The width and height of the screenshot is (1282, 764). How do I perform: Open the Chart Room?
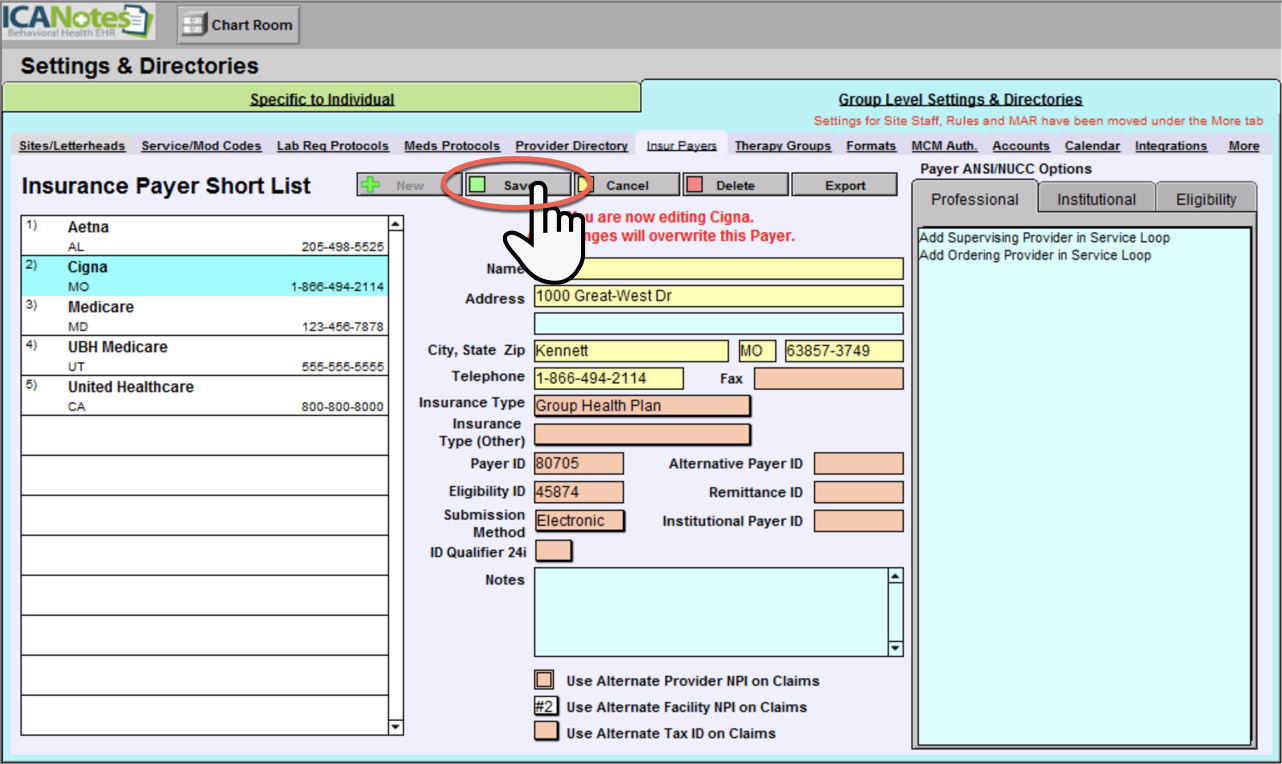[238, 25]
